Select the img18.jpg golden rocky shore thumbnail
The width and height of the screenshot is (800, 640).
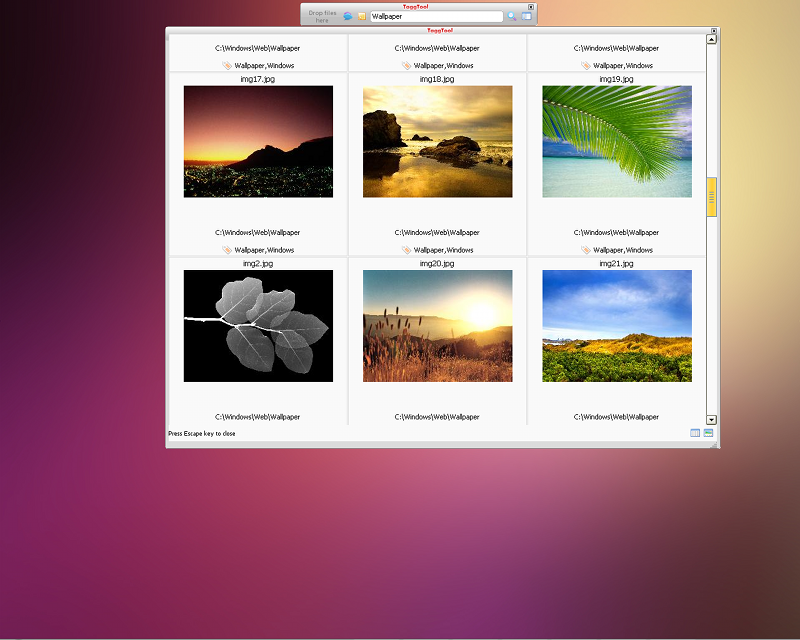coord(437,141)
